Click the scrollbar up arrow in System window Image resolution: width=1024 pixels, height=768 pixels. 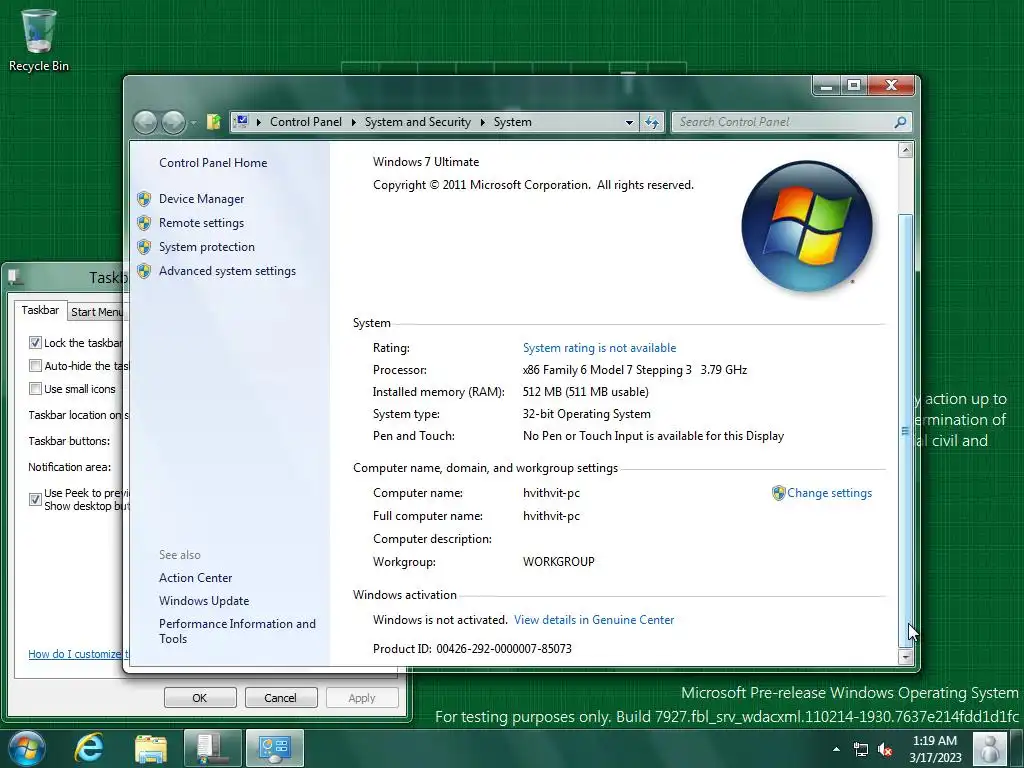[x=905, y=150]
